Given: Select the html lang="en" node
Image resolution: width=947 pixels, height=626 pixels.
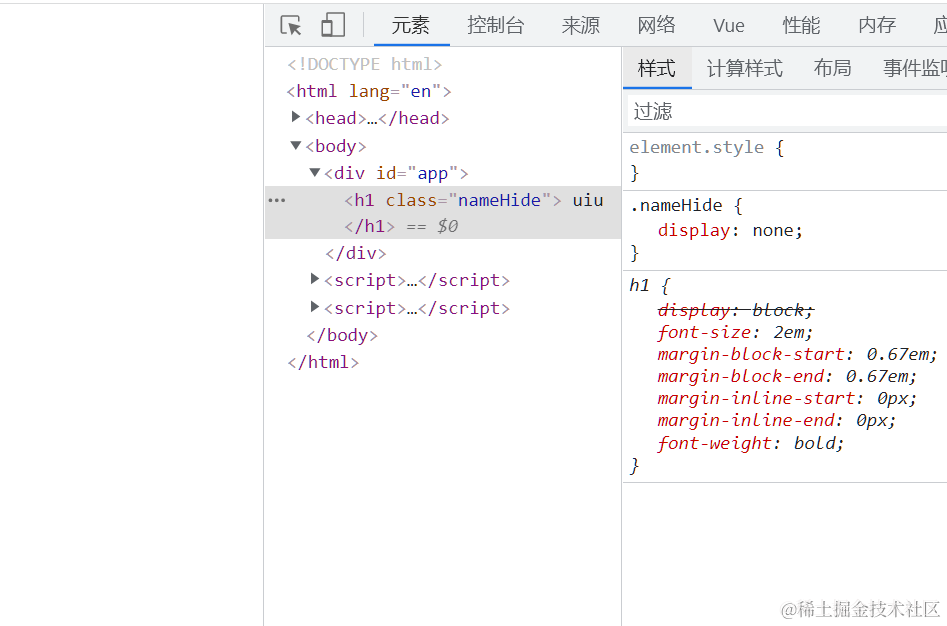Looking at the screenshot, I should (368, 91).
